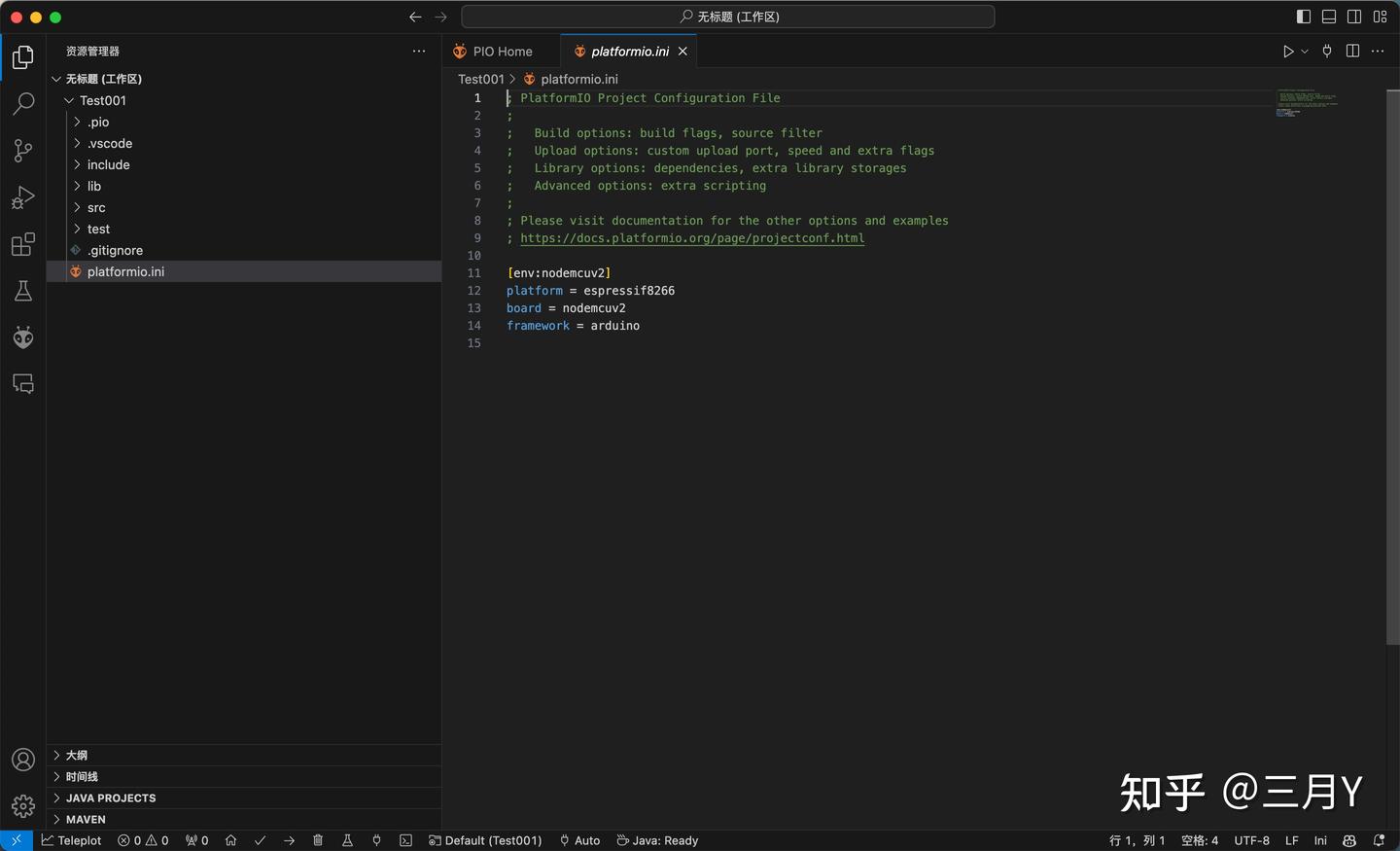Change environment via Default (Test001) button
This screenshot has height=851, width=1400.
(485, 840)
